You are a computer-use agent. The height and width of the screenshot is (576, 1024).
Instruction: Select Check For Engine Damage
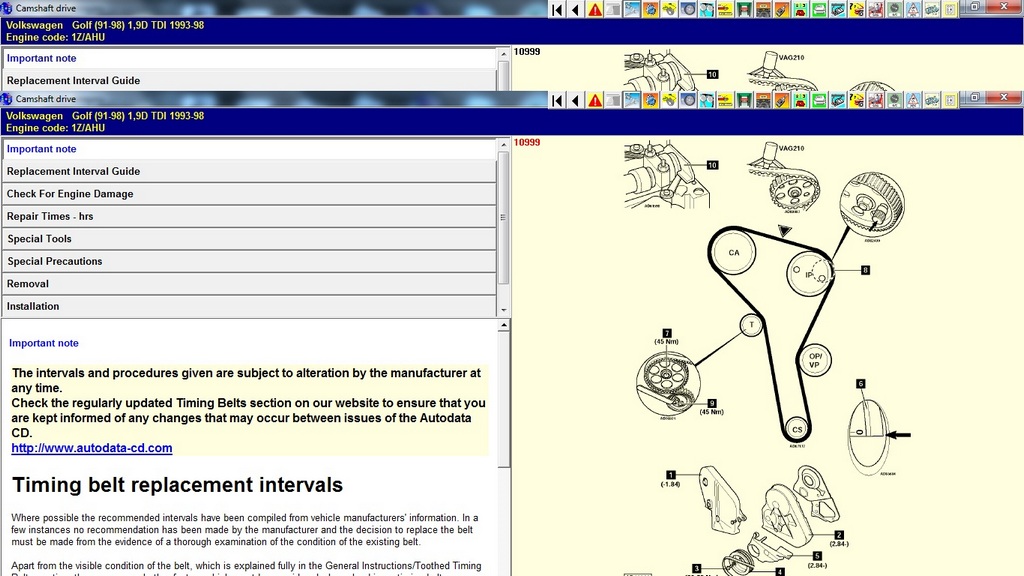pos(249,194)
